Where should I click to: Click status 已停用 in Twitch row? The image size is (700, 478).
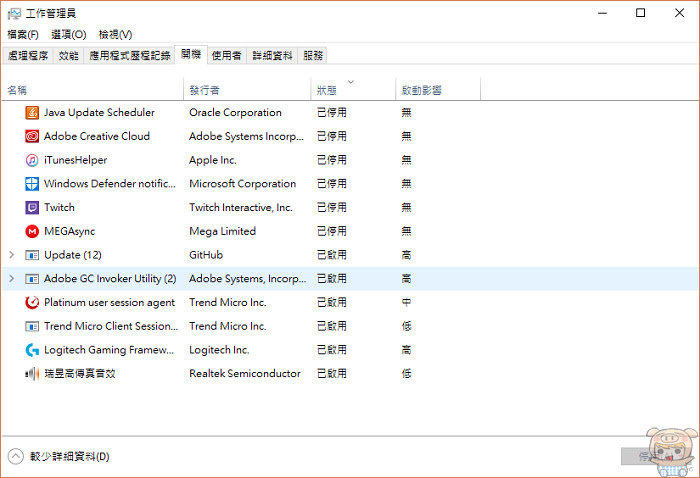click(332, 207)
